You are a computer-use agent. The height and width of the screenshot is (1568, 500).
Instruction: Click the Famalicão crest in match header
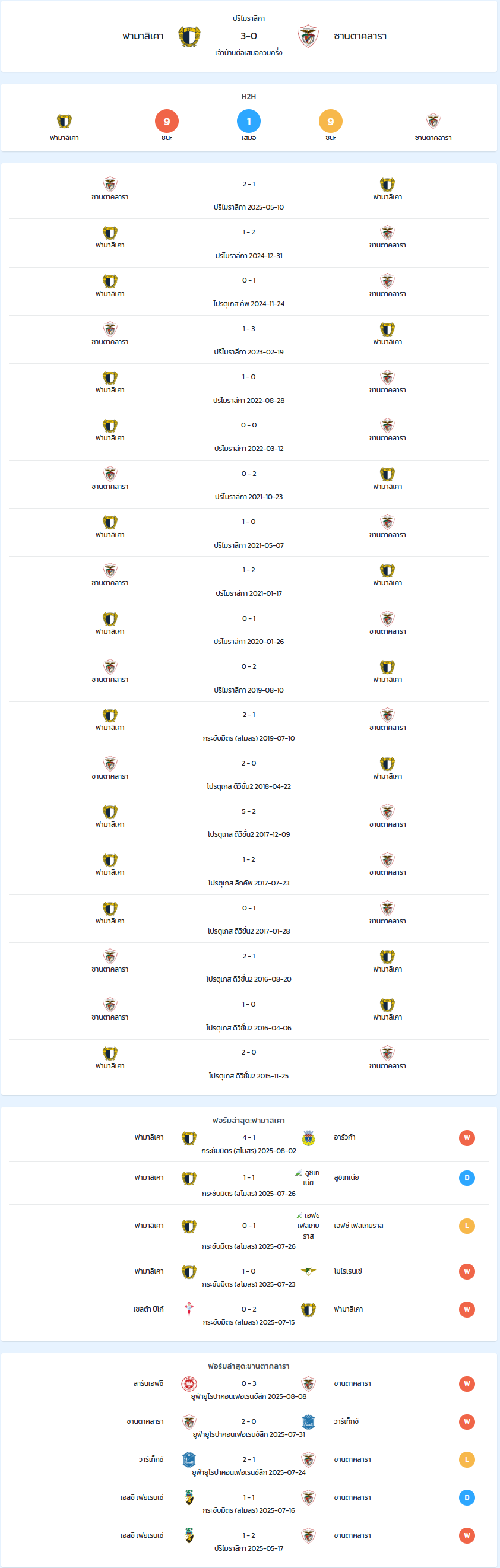189,37
